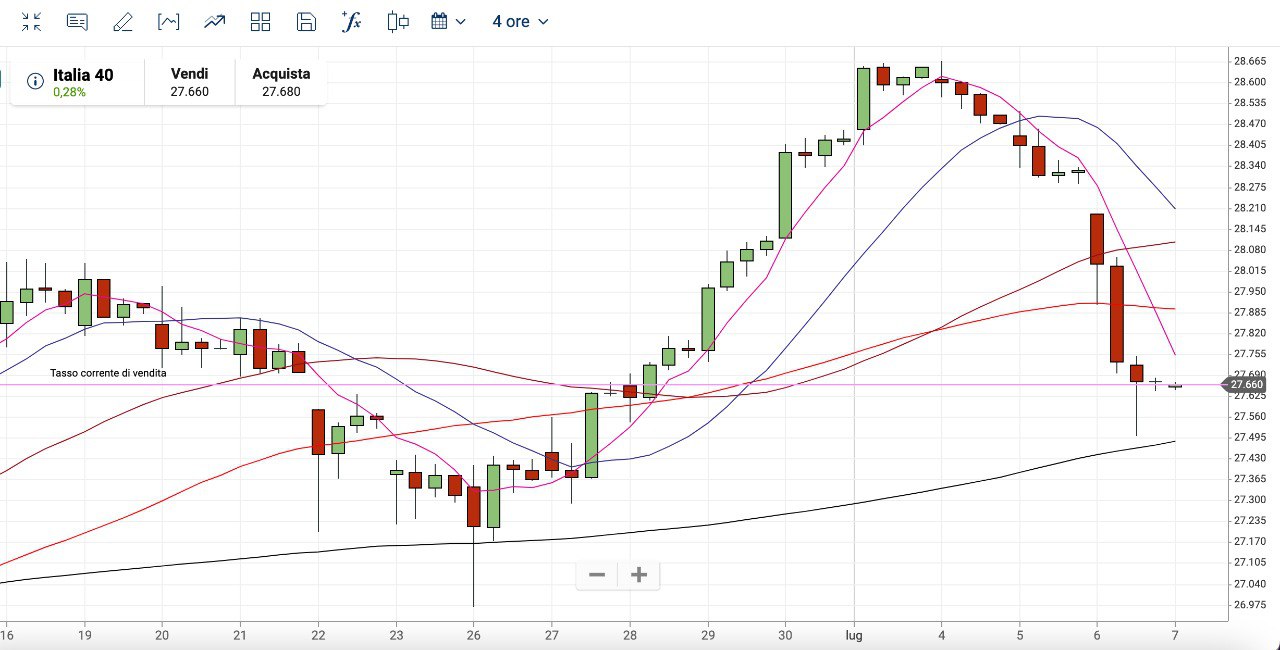Click the Vendi sell button at 27.660
Image resolution: width=1280 pixels, height=650 pixels.
click(190, 82)
